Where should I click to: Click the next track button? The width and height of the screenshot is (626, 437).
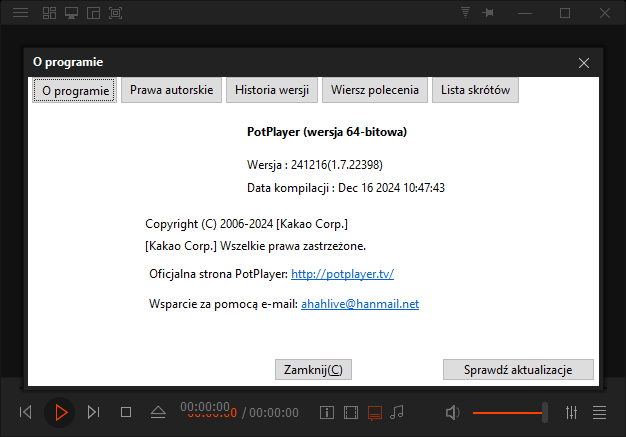(93, 412)
